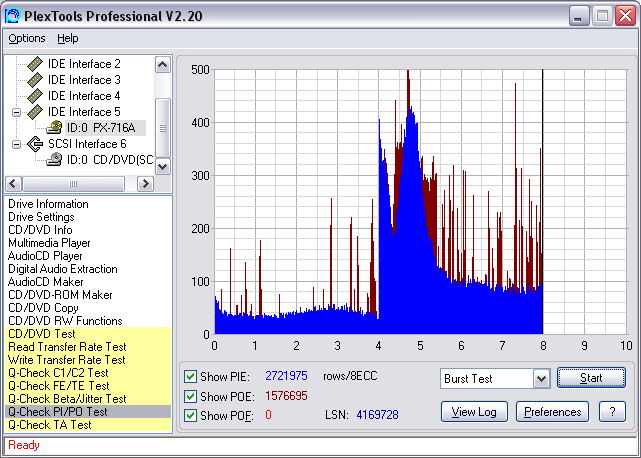Click the IDE Interface 4 chip icon
Viewport: 641px width, 458px height.
pyautogui.click(x=35, y=96)
